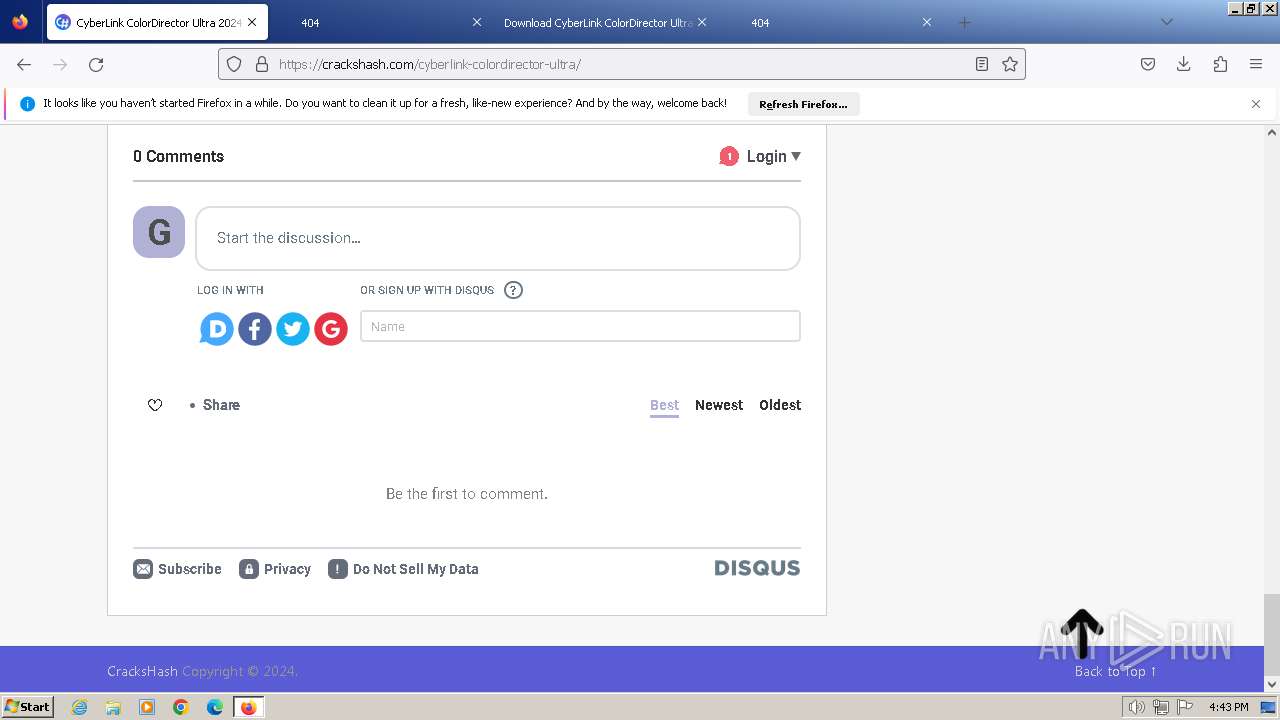The height and width of the screenshot is (720, 1280).
Task: Click the system clock showing 4:43 PM
Action: (1229, 707)
